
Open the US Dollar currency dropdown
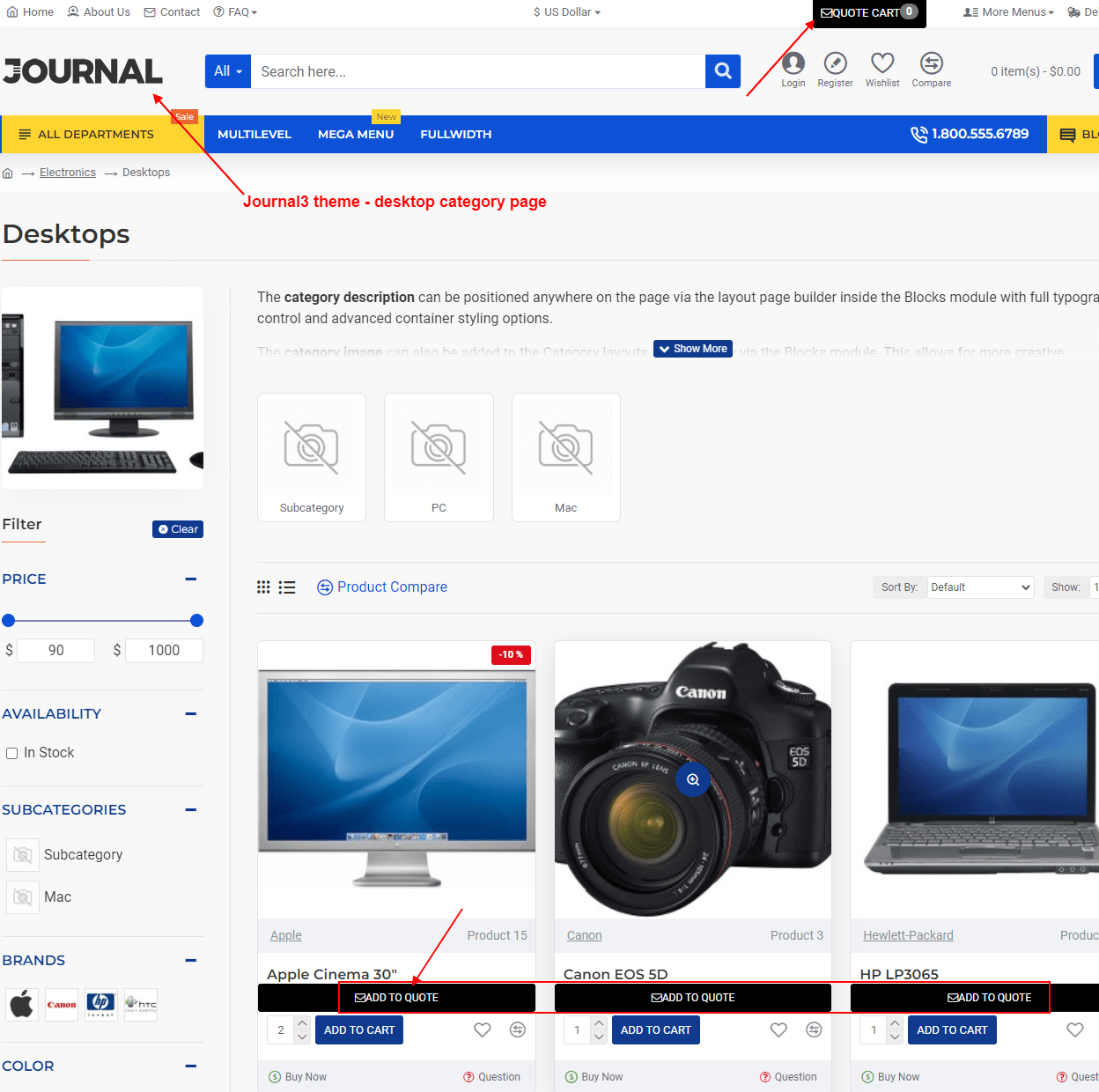point(567,12)
